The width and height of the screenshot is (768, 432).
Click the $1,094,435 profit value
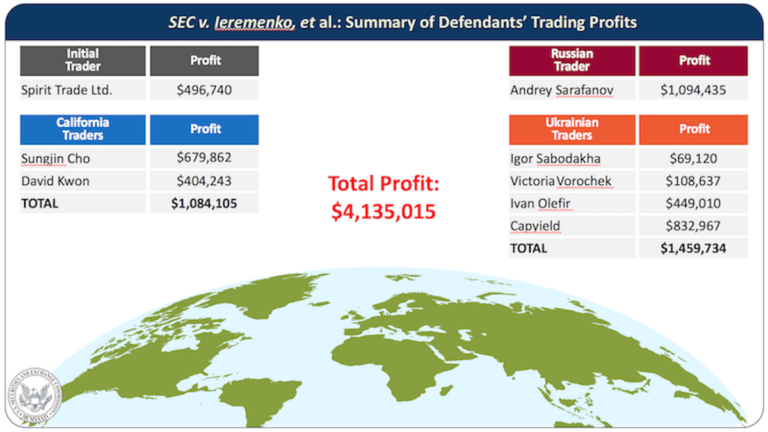click(x=694, y=90)
